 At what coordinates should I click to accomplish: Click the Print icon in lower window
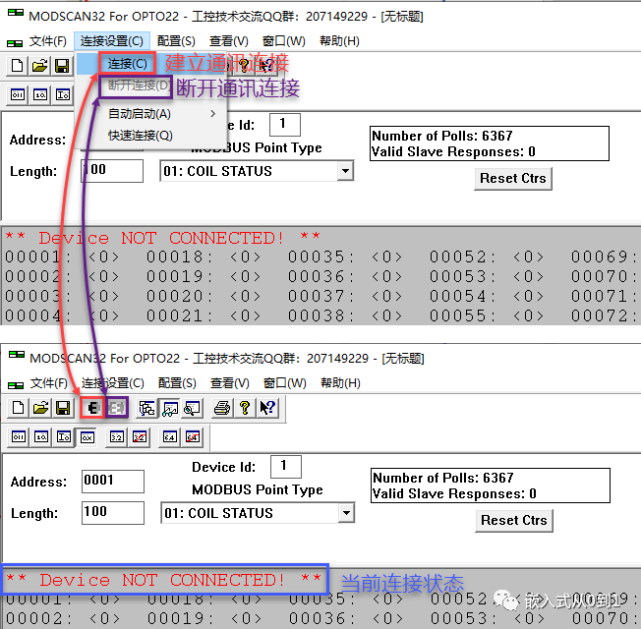(222, 408)
